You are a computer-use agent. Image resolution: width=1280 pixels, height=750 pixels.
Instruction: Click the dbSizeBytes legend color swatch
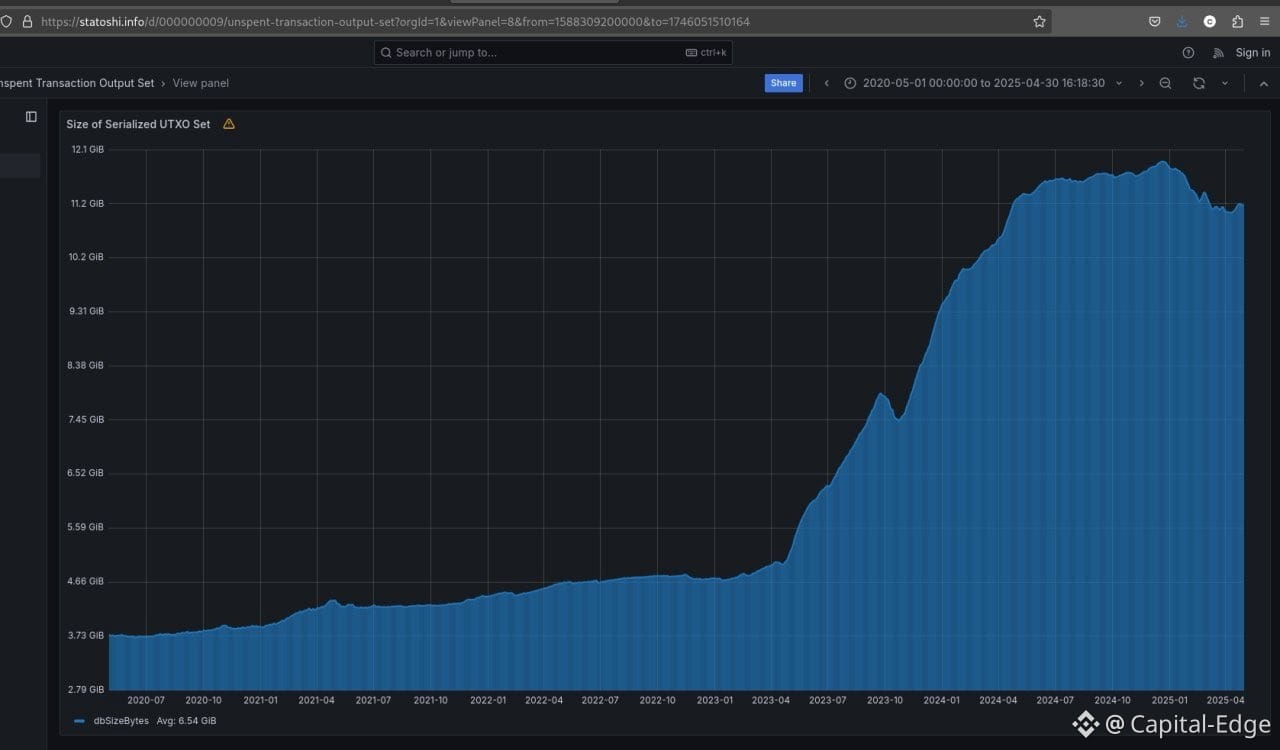[x=80, y=721]
